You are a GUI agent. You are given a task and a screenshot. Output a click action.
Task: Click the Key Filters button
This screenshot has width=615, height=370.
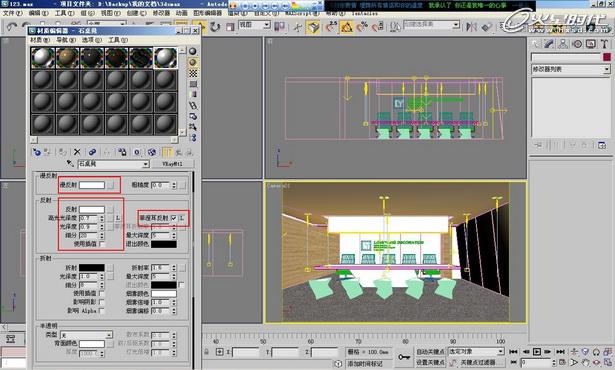[478, 362]
